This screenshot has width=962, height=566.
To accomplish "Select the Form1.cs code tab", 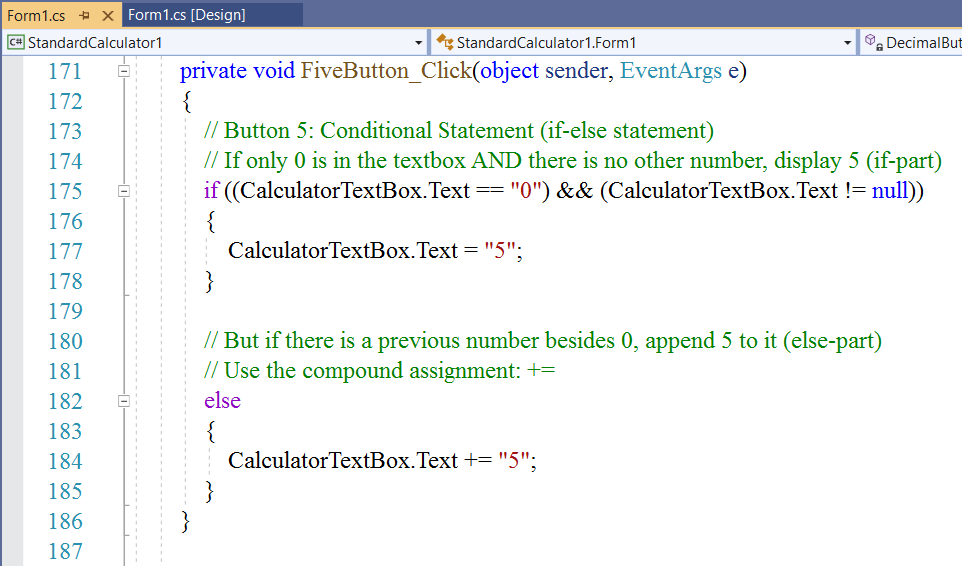I will point(37,16).
